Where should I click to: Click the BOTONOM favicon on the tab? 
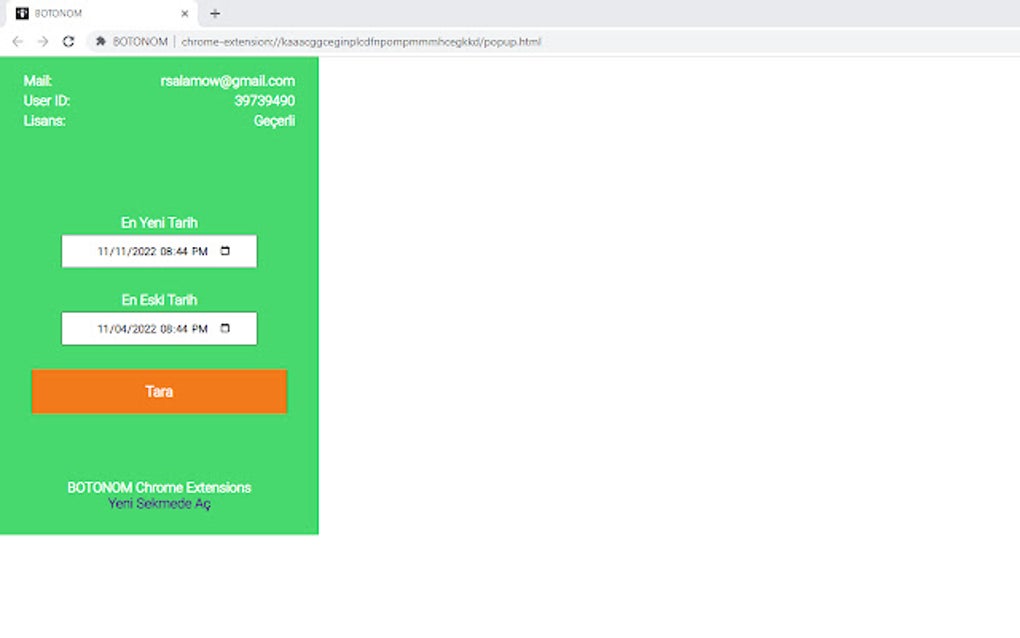[x=24, y=13]
